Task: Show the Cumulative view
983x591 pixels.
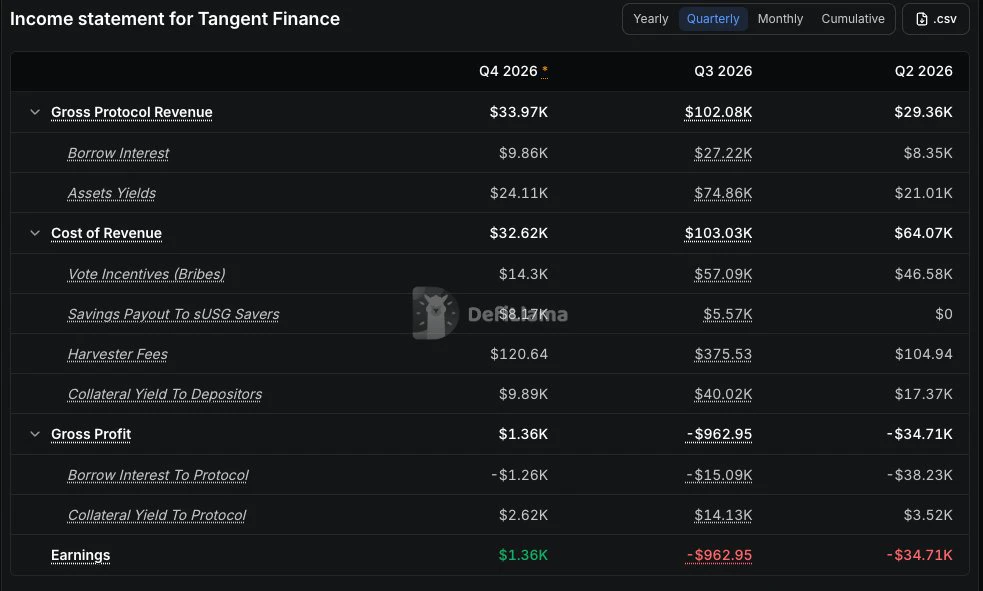Action: pyautogui.click(x=853, y=19)
